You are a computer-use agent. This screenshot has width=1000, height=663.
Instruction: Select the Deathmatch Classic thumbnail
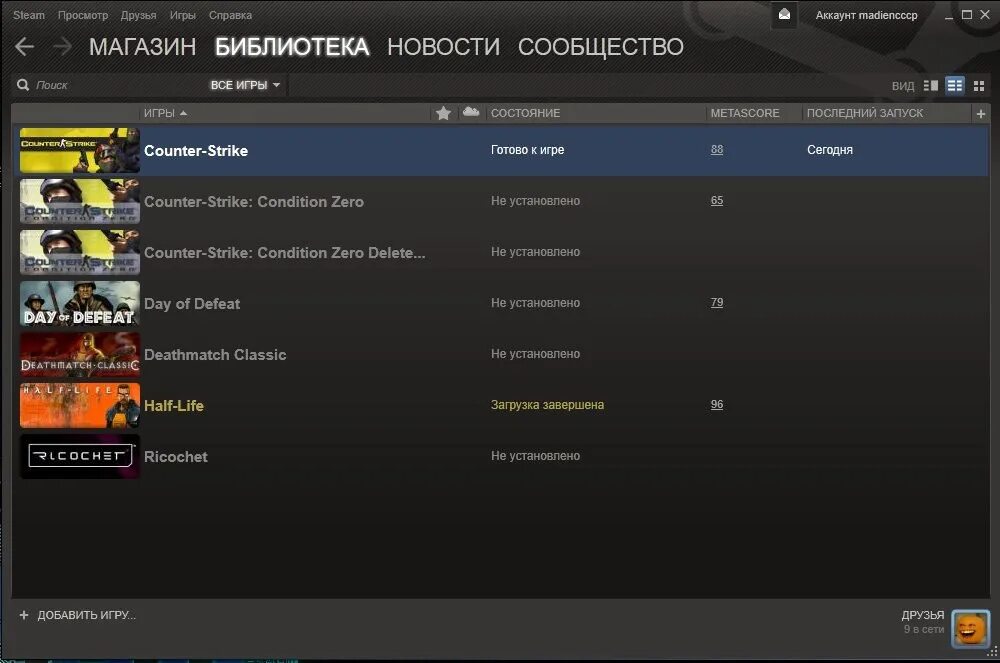click(x=80, y=354)
